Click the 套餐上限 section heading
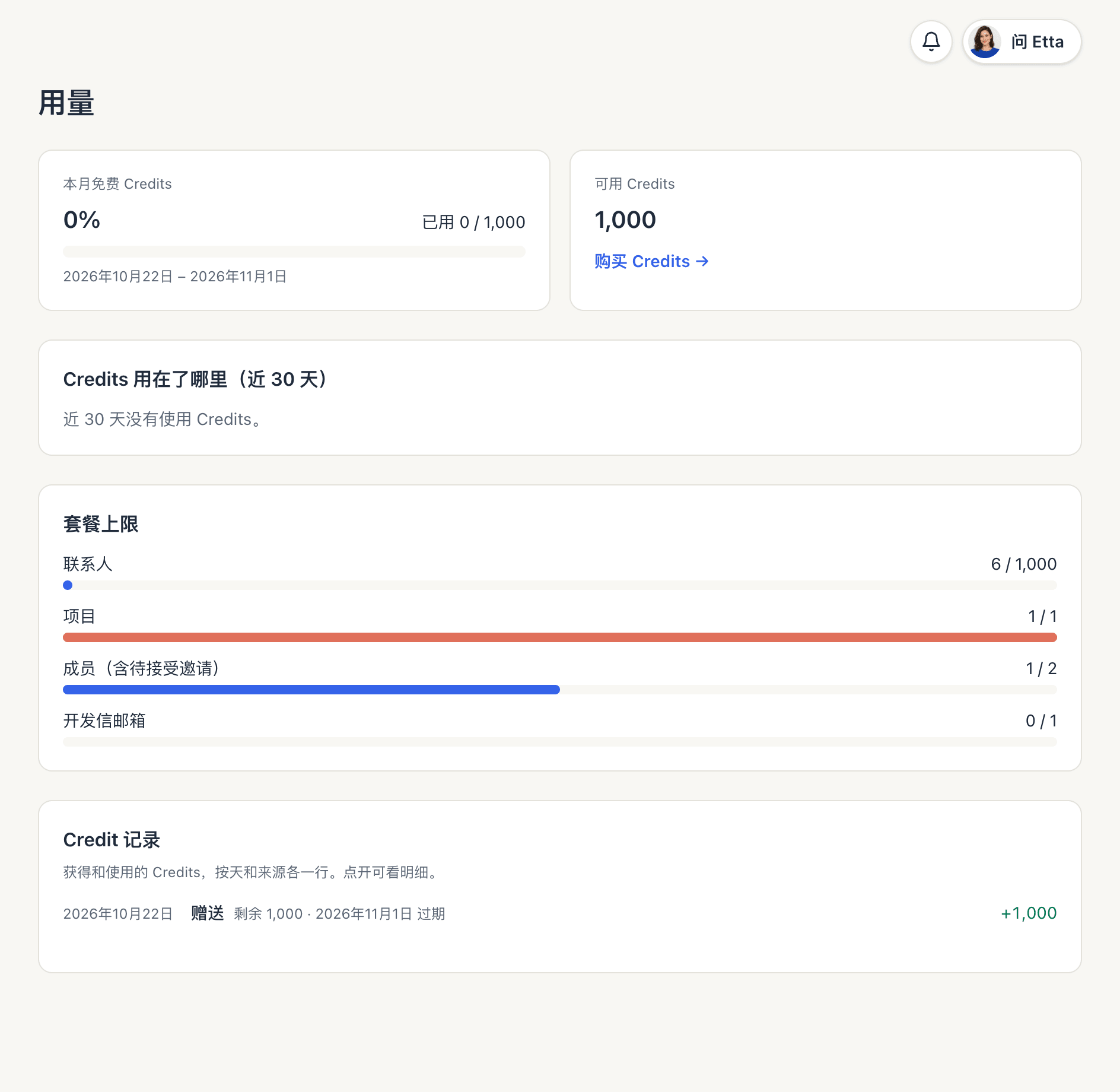 [x=101, y=524]
